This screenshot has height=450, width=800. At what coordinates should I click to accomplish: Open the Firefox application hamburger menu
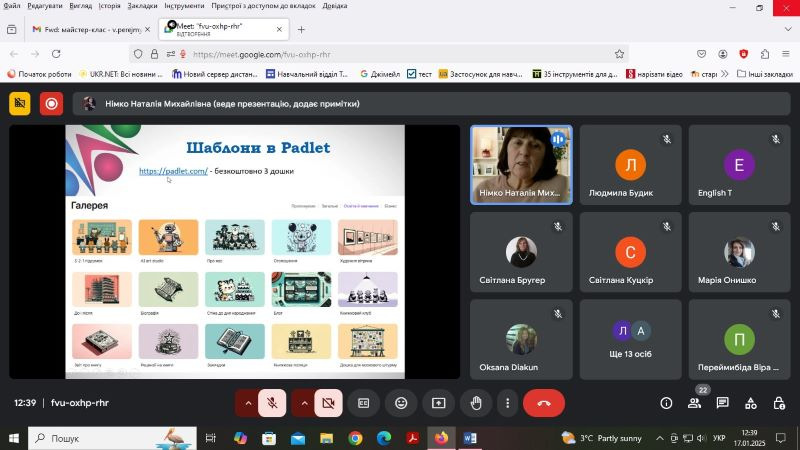[x=786, y=54]
